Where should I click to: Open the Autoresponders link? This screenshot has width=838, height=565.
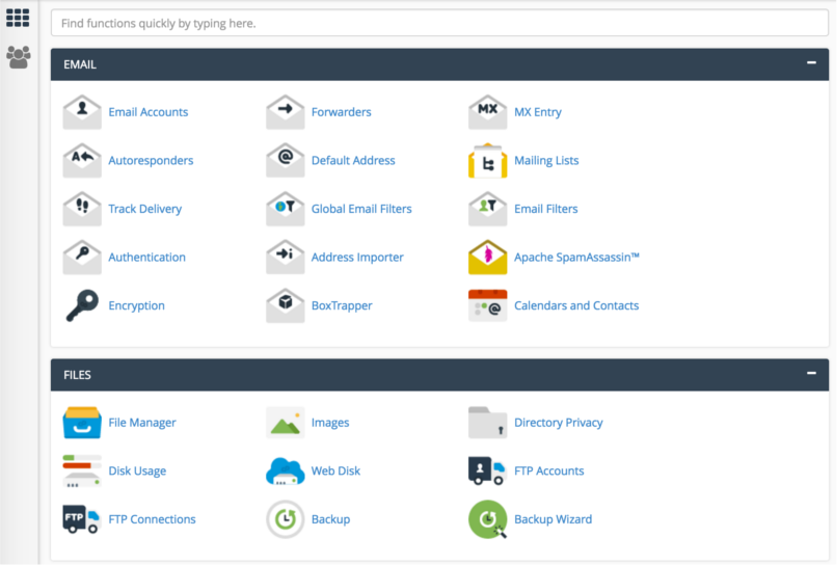(151, 161)
